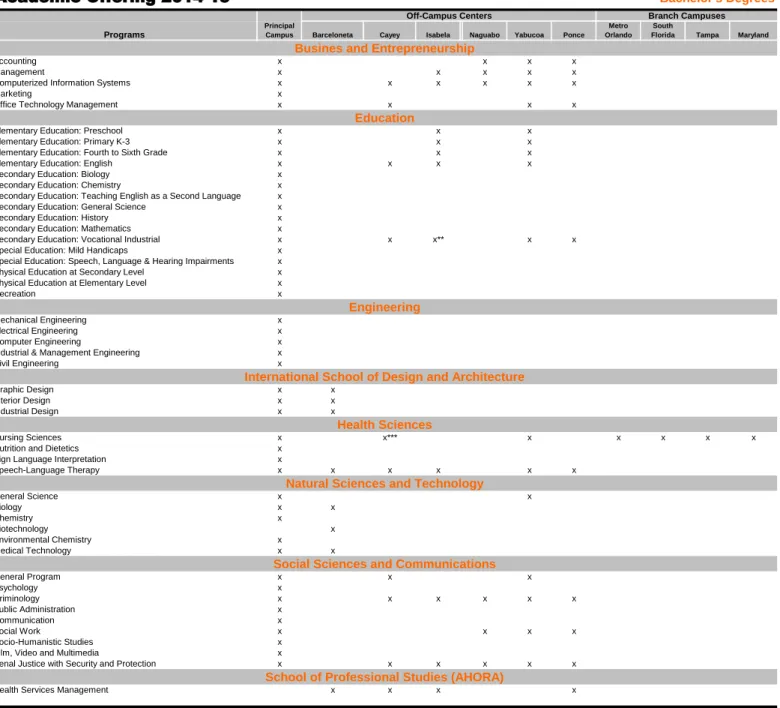Viewport: 780px width, 708px height.
Task: Select the Nursing Sciences program row
Action: pyautogui.click(x=389, y=437)
